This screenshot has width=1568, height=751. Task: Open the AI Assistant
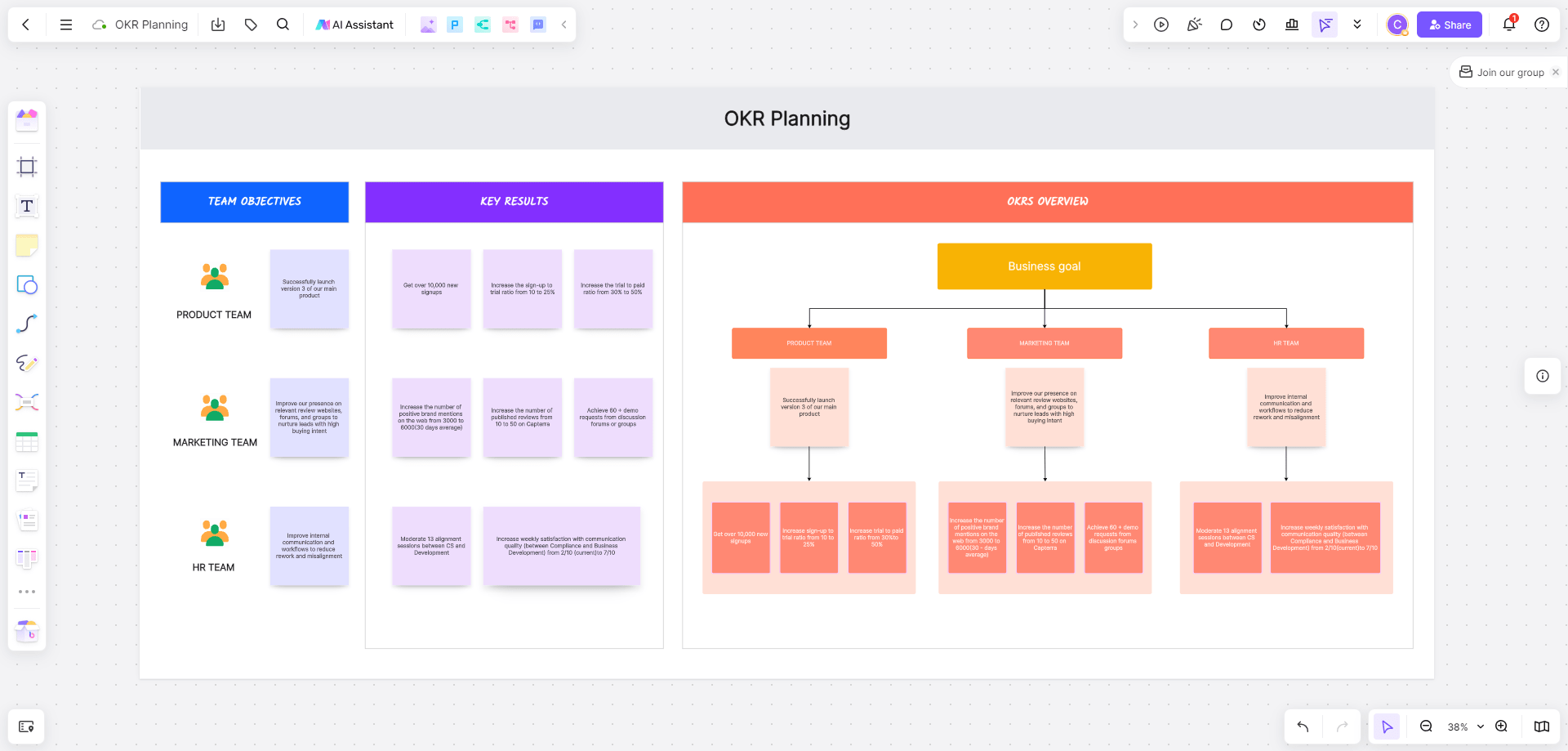354,25
